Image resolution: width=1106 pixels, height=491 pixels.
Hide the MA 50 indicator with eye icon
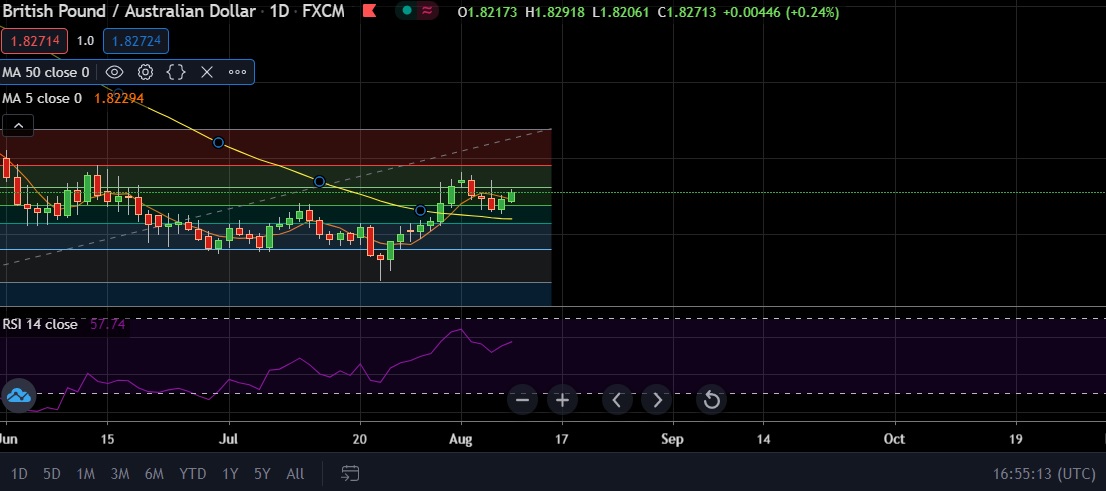(114, 72)
